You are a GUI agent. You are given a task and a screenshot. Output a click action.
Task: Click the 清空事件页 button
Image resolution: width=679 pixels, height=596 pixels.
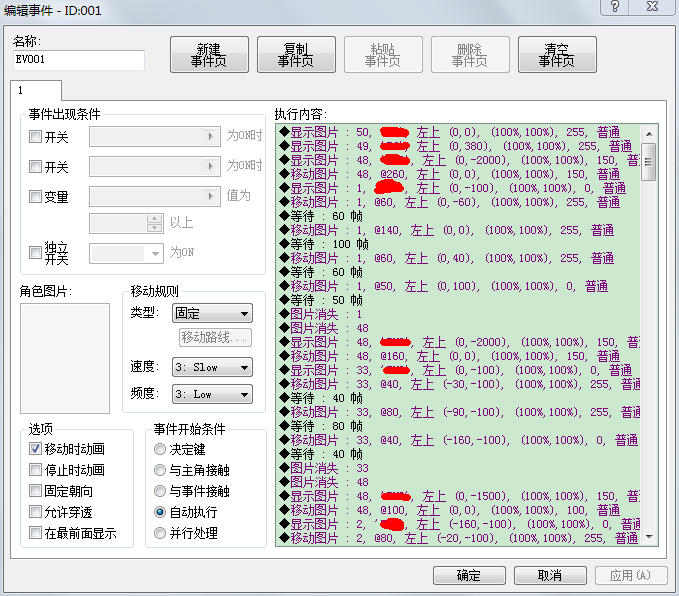[x=557, y=55]
